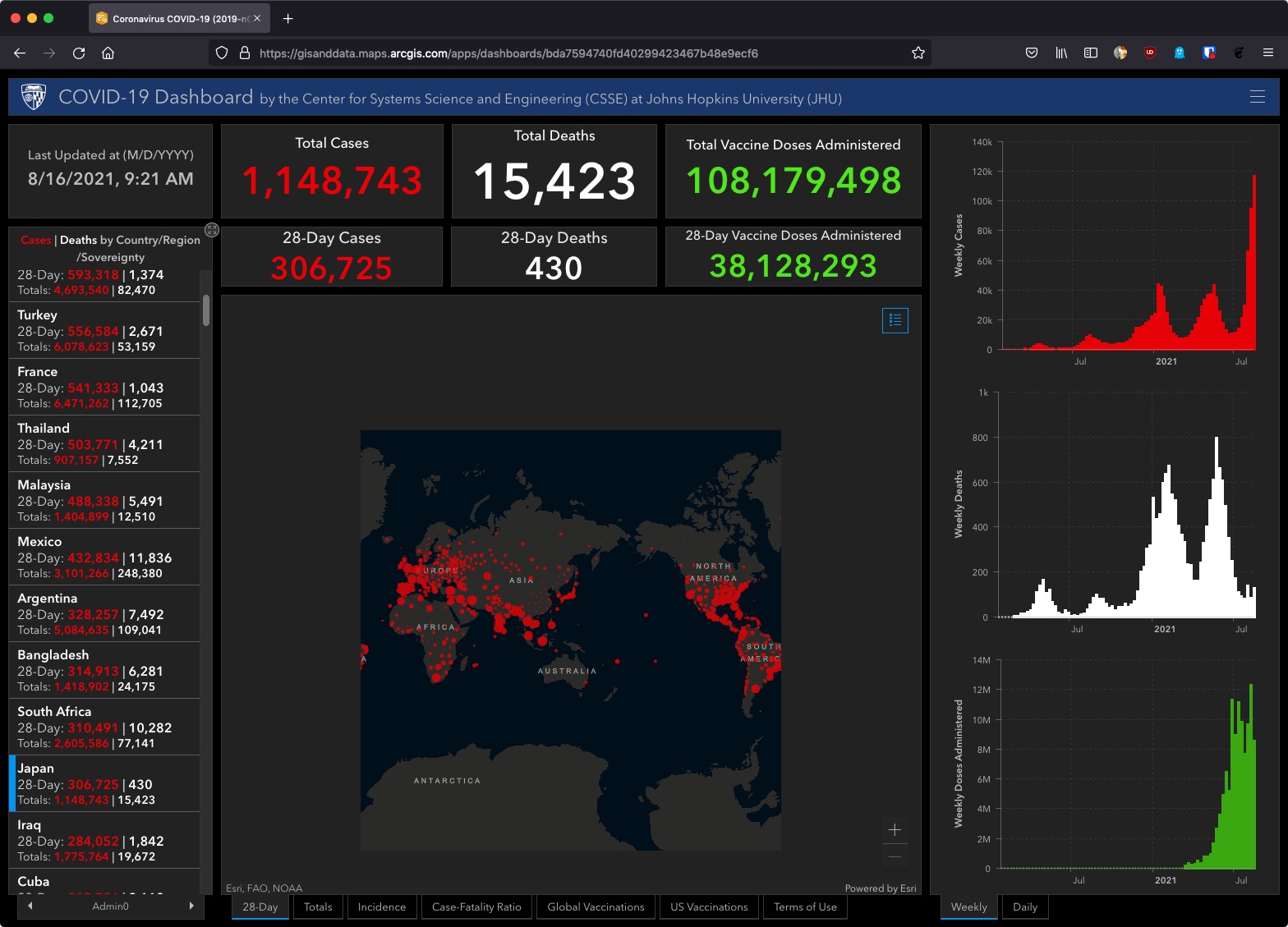
Task: Click the last updated time 8/16/2021
Action: [x=110, y=179]
